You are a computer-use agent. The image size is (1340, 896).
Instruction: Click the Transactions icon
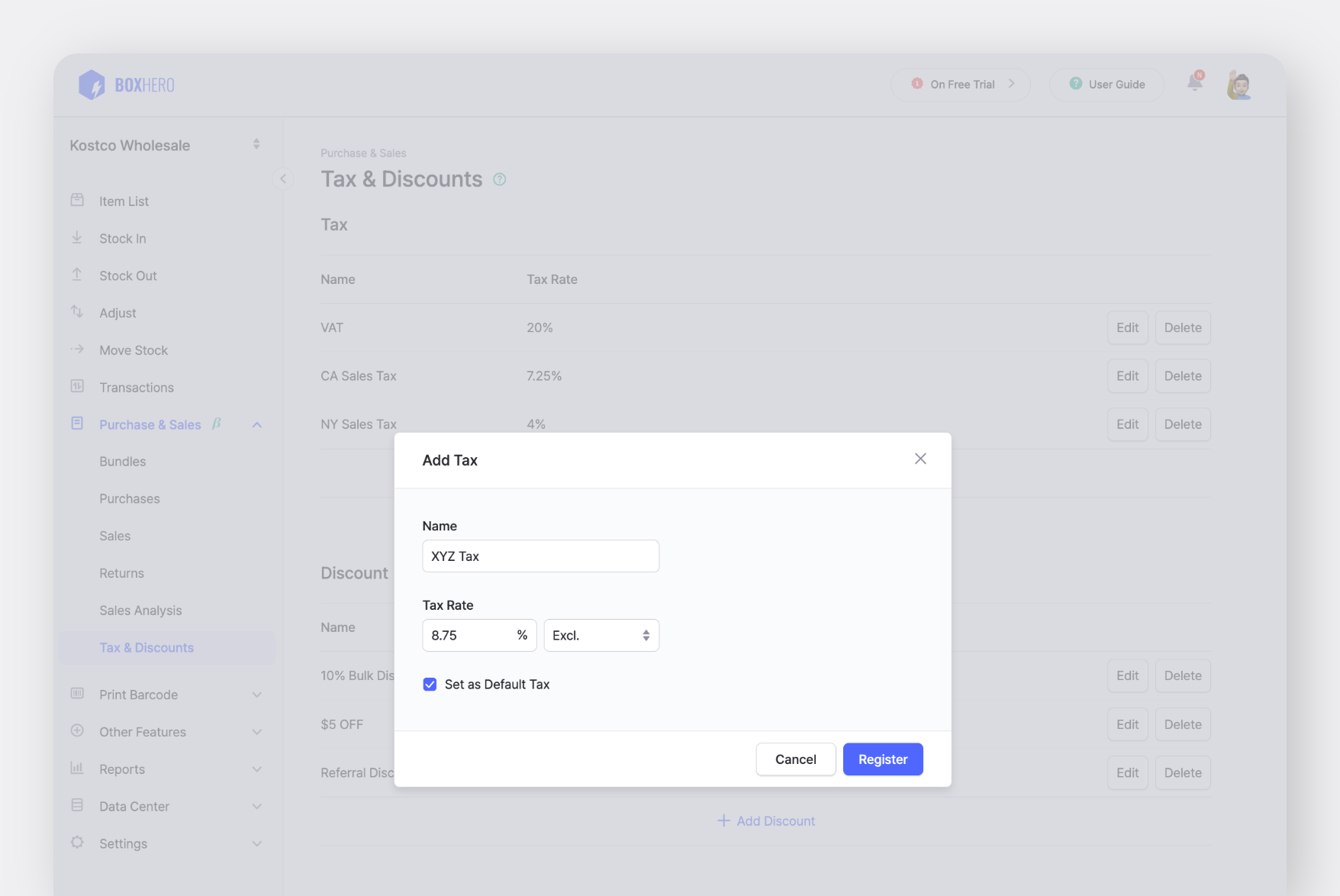(x=77, y=386)
